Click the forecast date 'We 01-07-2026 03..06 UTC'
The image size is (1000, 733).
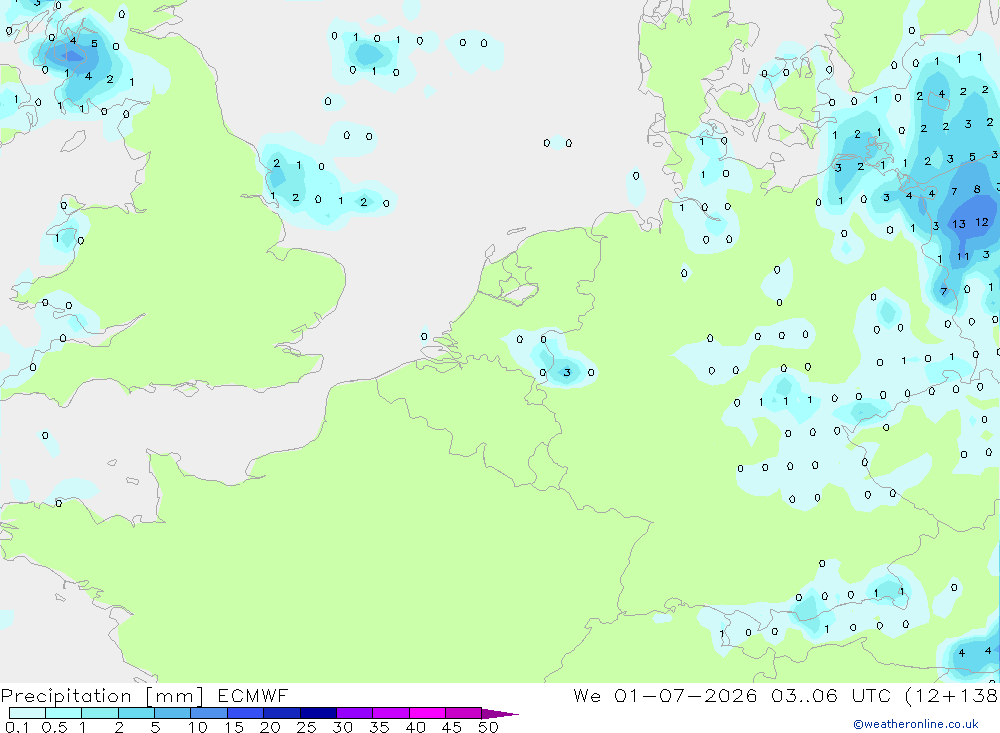click(732, 696)
